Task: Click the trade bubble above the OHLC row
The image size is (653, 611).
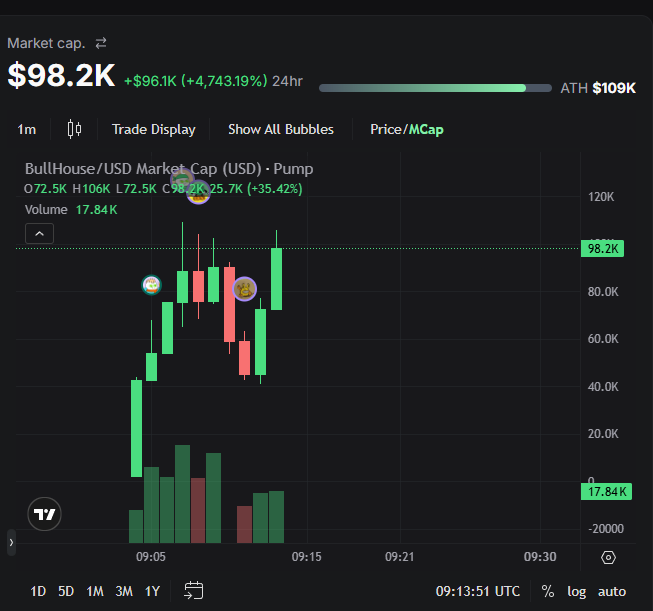Action: [182, 179]
